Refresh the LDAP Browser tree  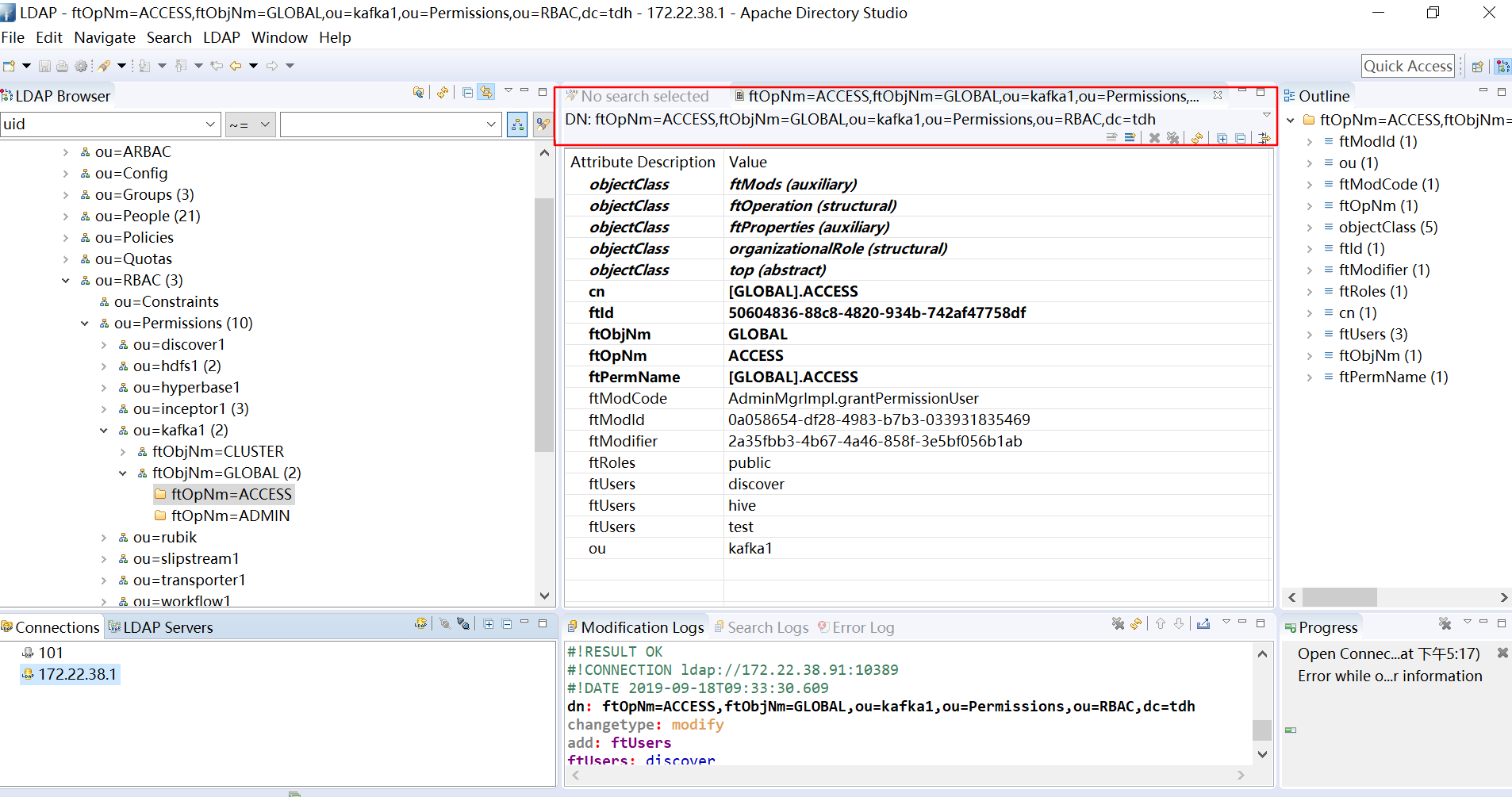click(443, 93)
